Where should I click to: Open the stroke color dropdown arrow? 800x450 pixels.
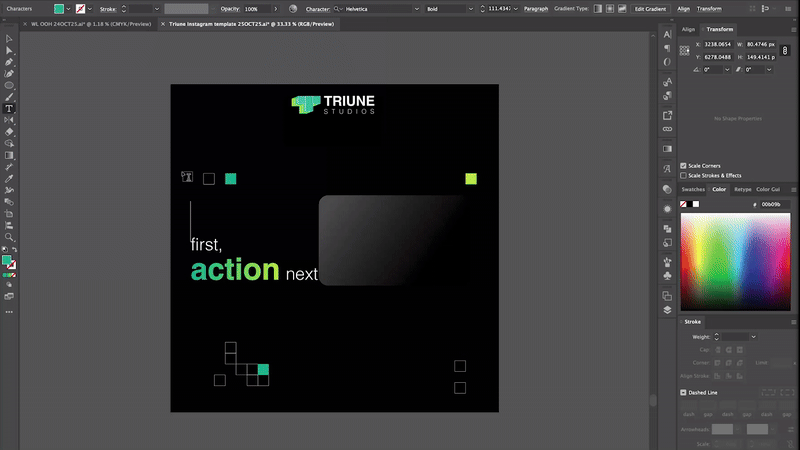coord(90,9)
